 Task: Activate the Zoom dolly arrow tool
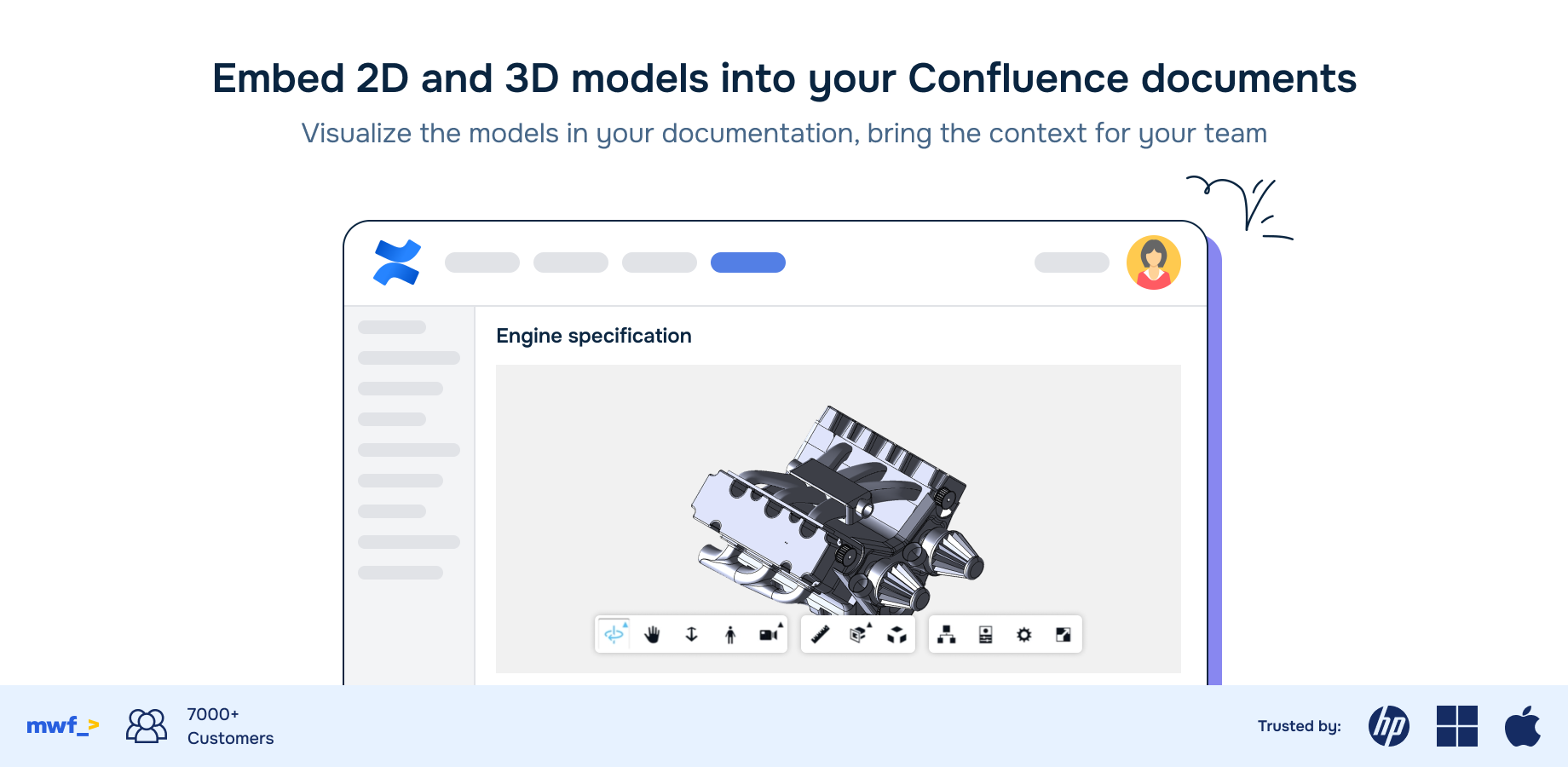(x=691, y=634)
